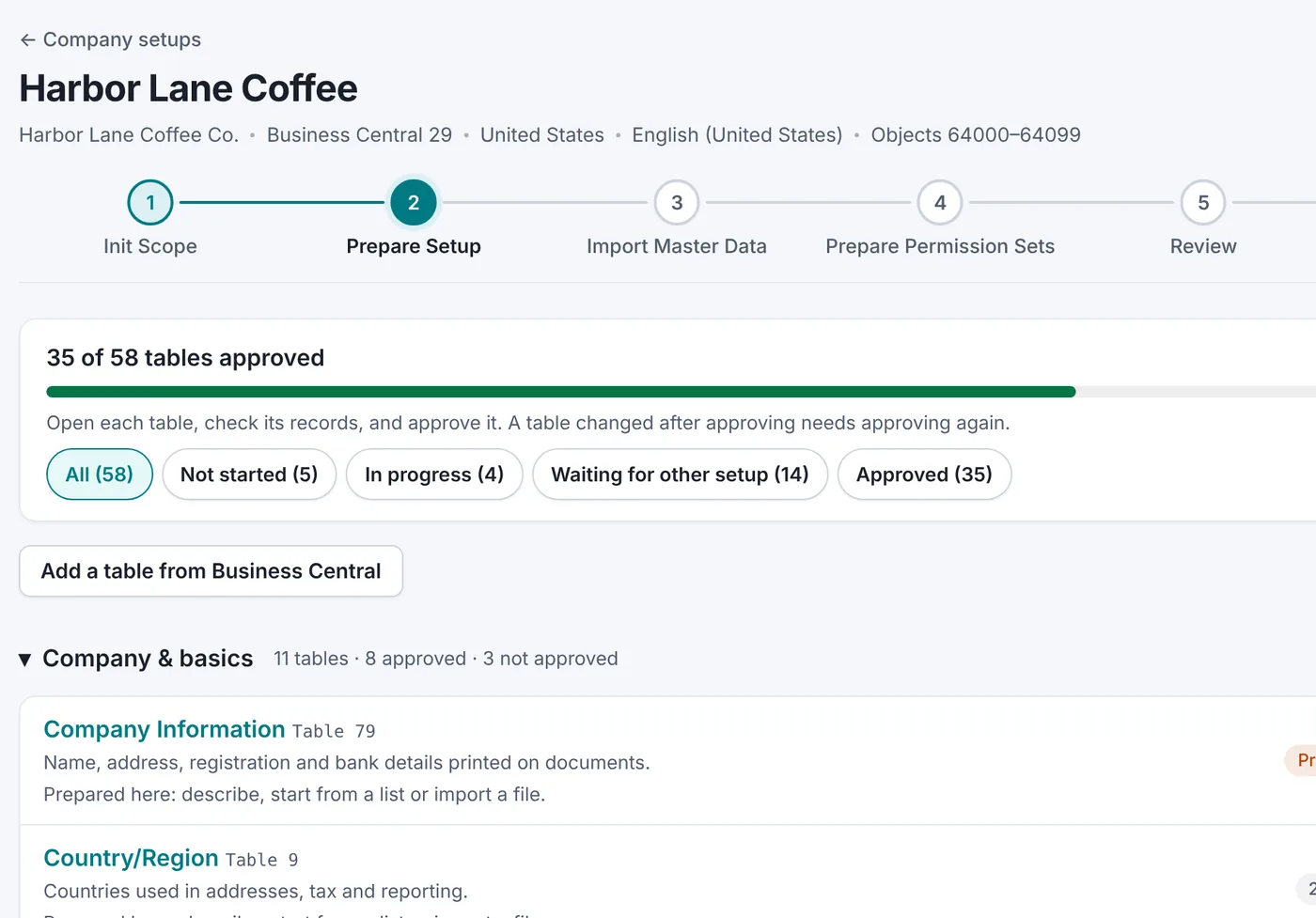Click the tables approved progress bar
The image size is (1316, 918).
tap(681, 392)
